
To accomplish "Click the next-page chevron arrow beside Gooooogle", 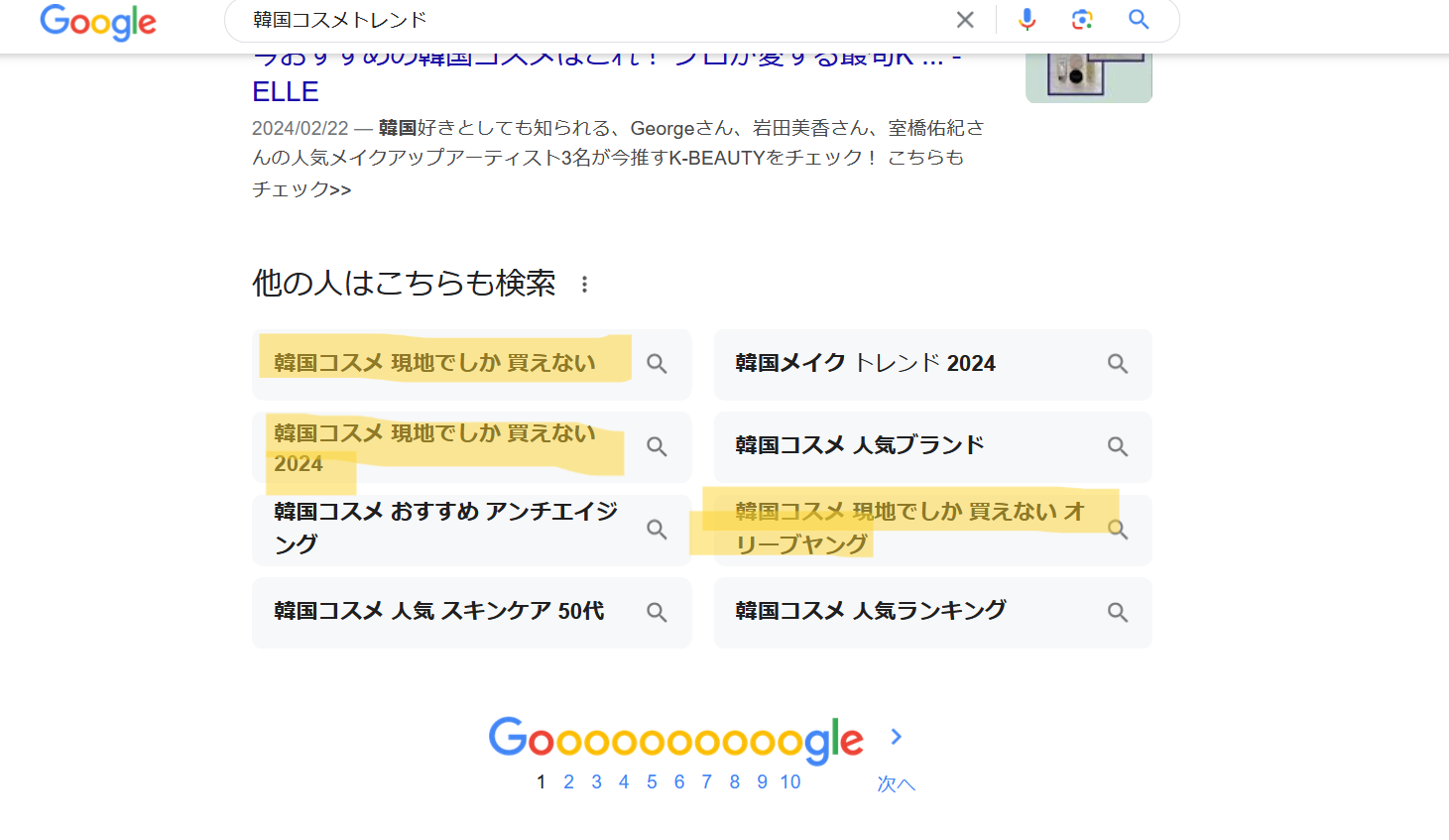I will [897, 736].
